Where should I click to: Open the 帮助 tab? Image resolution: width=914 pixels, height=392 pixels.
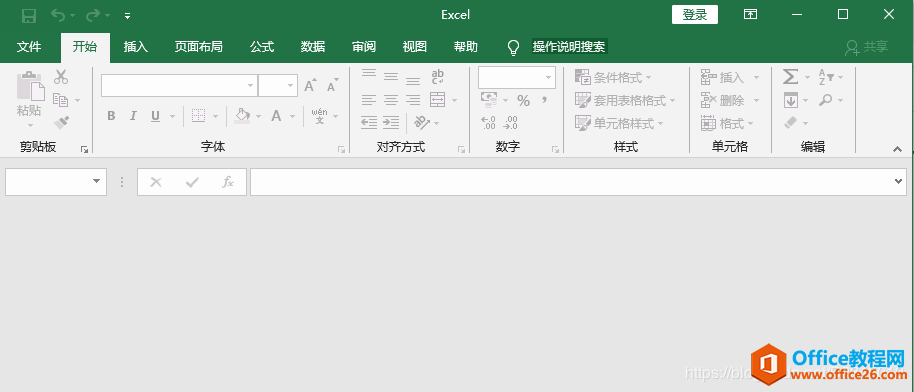coord(466,47)
